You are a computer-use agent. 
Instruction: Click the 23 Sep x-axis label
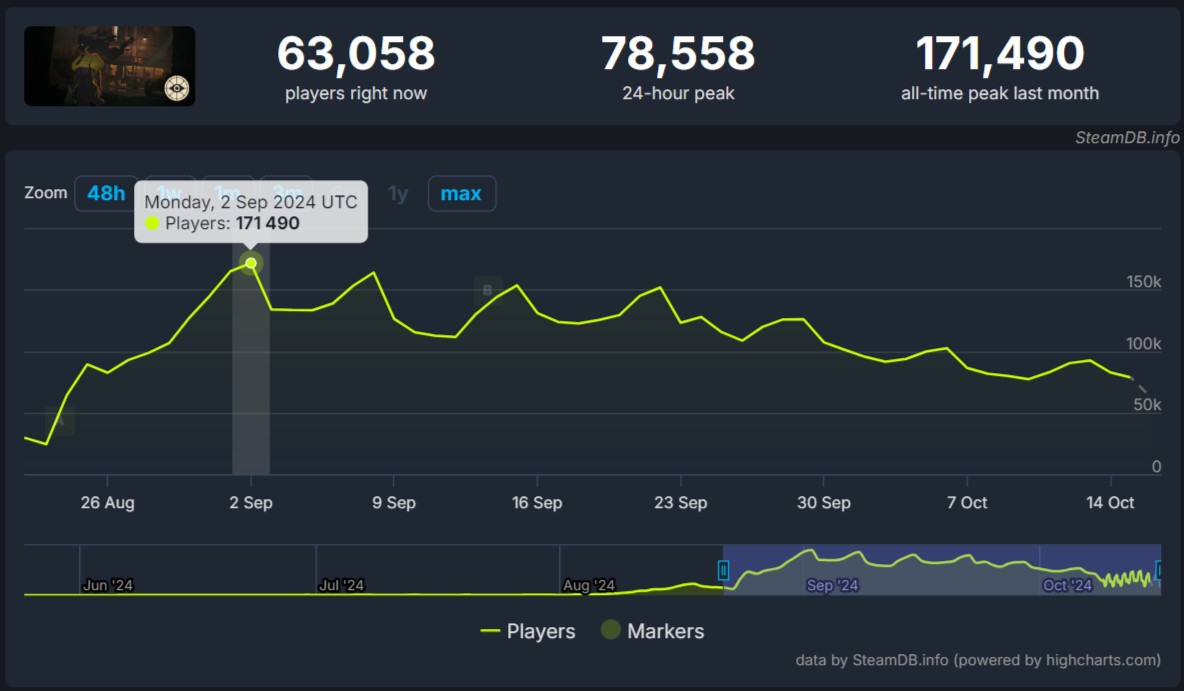coord(680,502)
